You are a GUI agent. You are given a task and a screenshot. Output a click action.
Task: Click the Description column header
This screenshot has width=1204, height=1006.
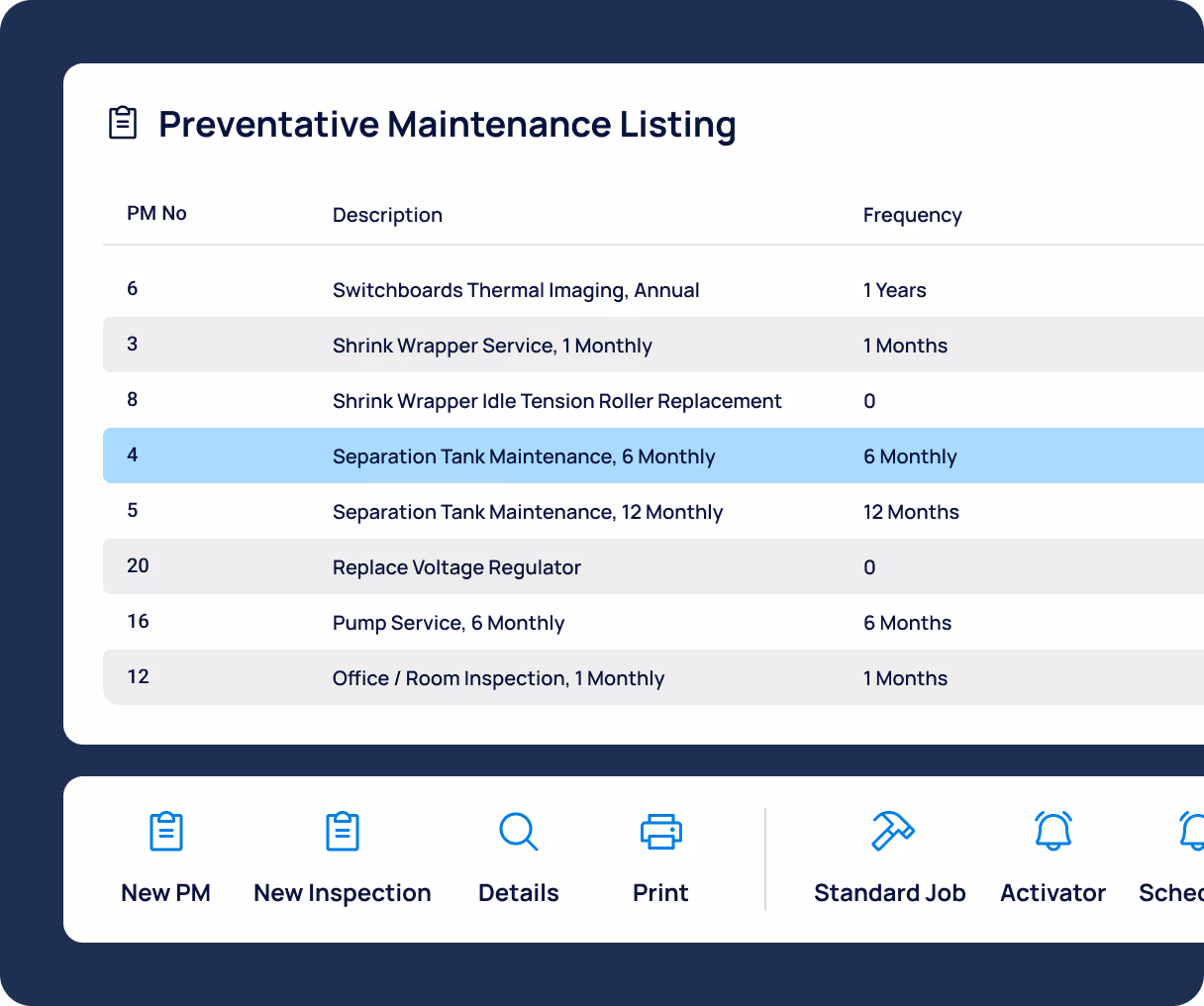[x=387, y=215]
